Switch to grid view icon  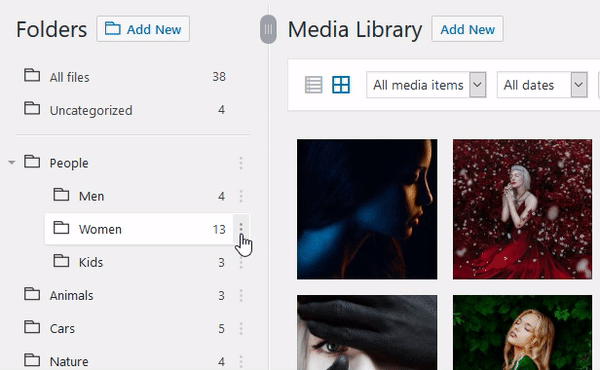[x=341, y=85]
